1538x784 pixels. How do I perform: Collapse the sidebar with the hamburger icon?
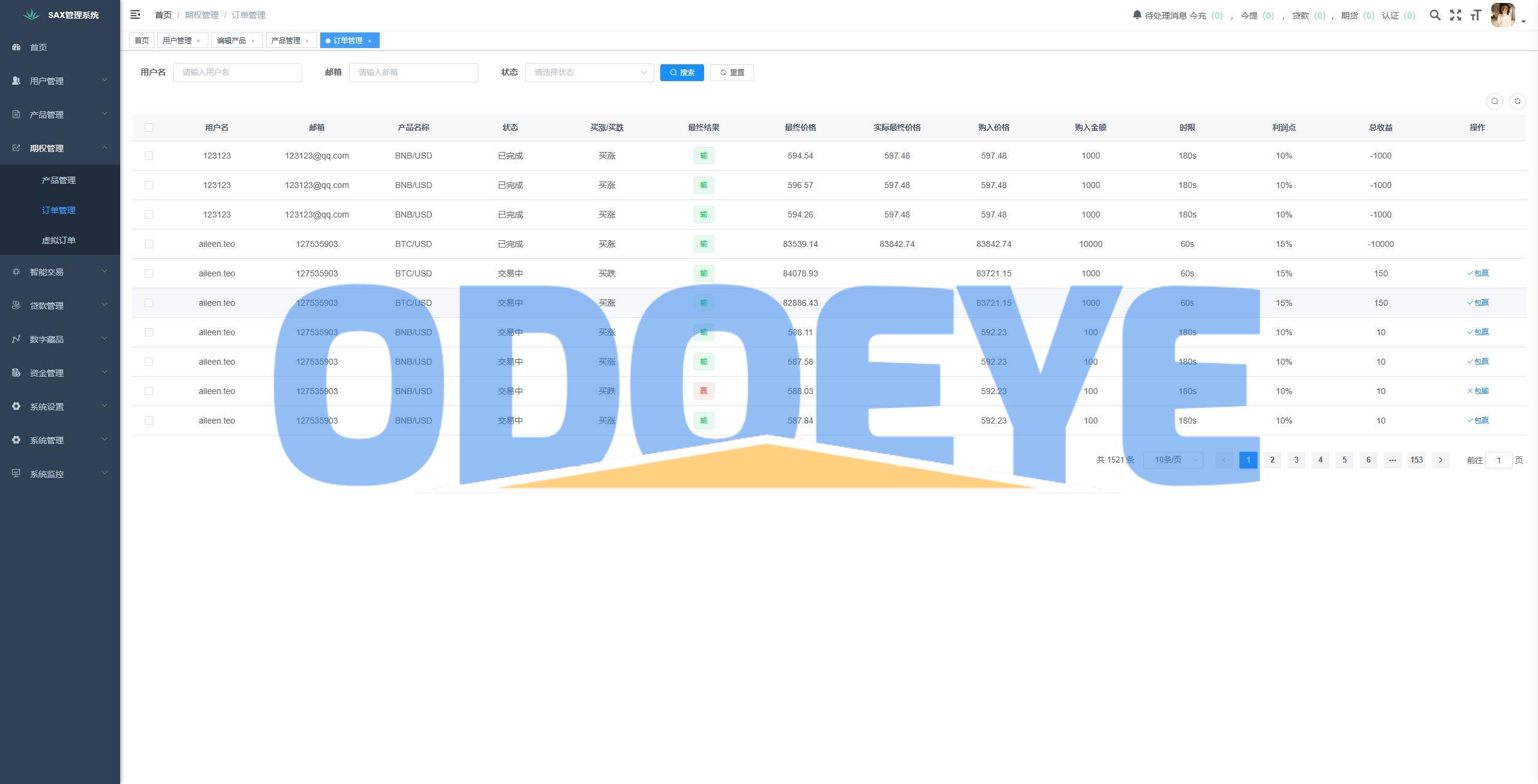tap(135, 14)
